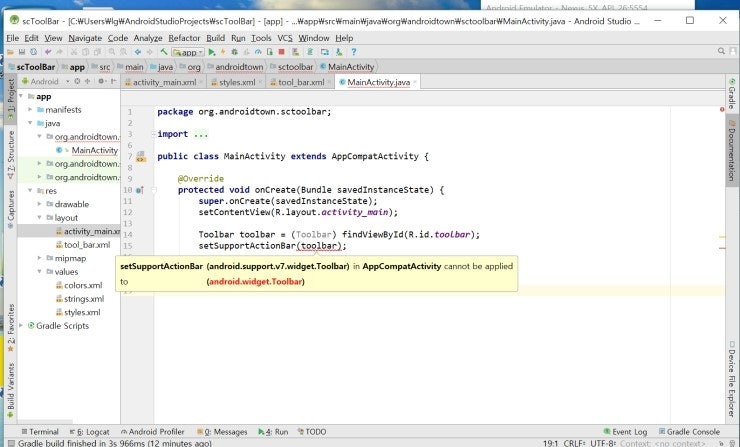Expand the mipmap folder arrow
The image size is (740, 447).
40,258
